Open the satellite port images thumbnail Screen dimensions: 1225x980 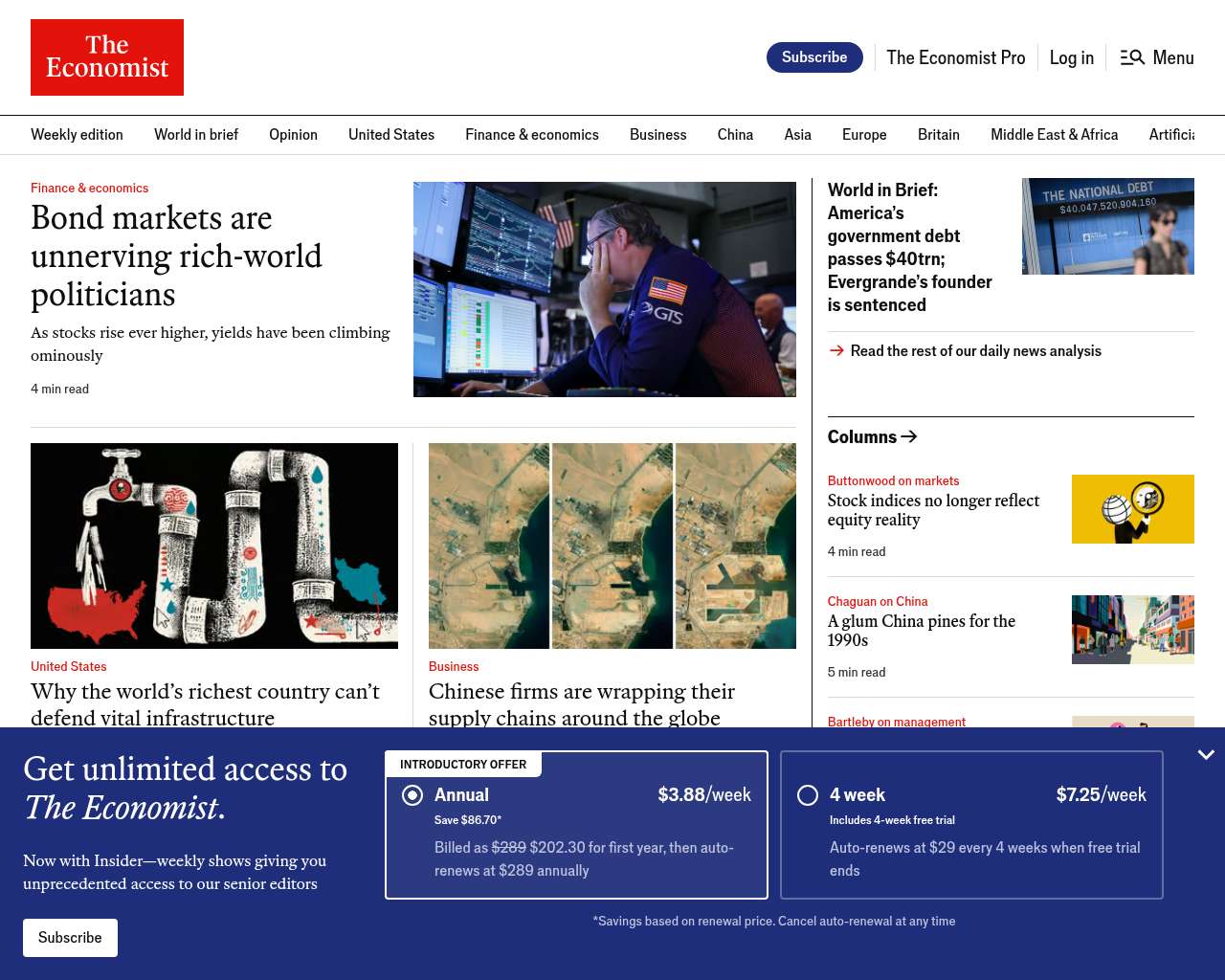point(612,546)
